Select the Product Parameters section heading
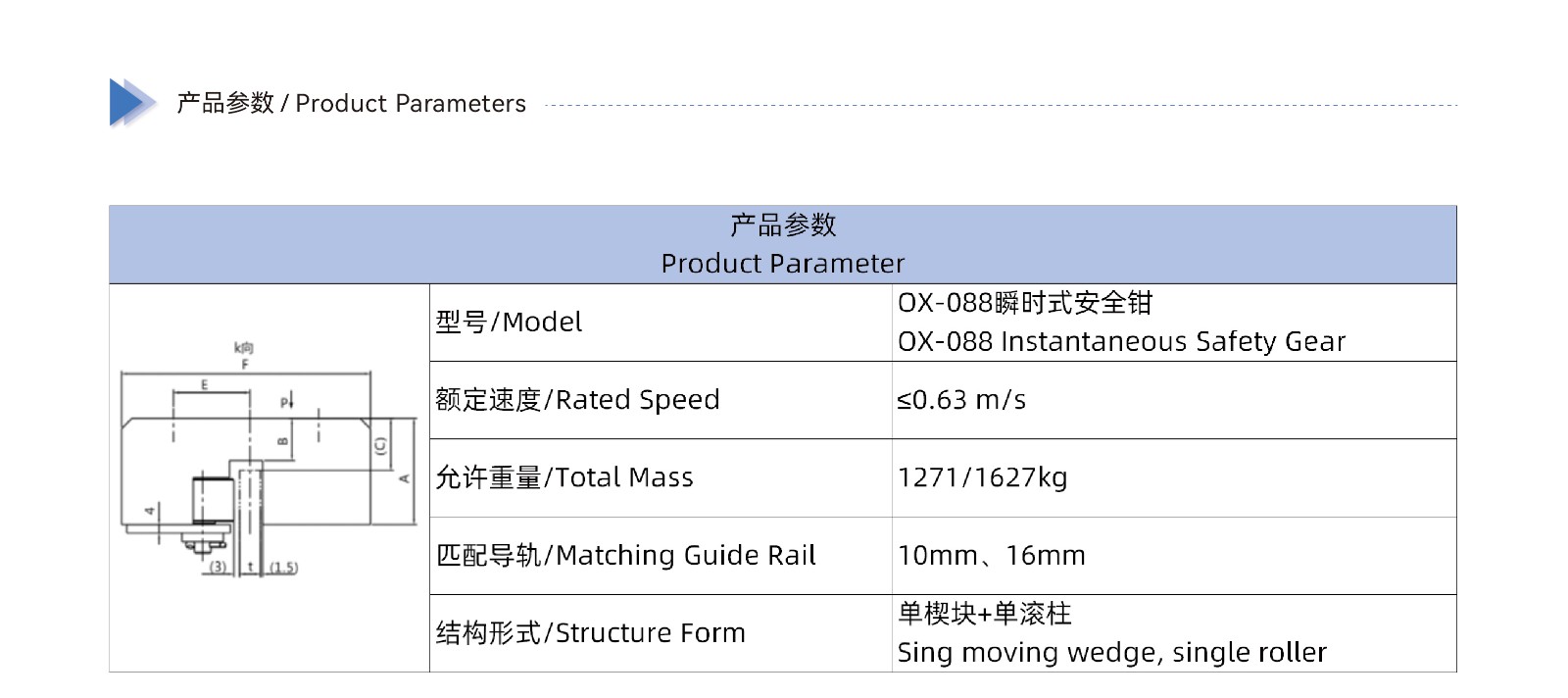1568x698 pixels. coord(351,103)
